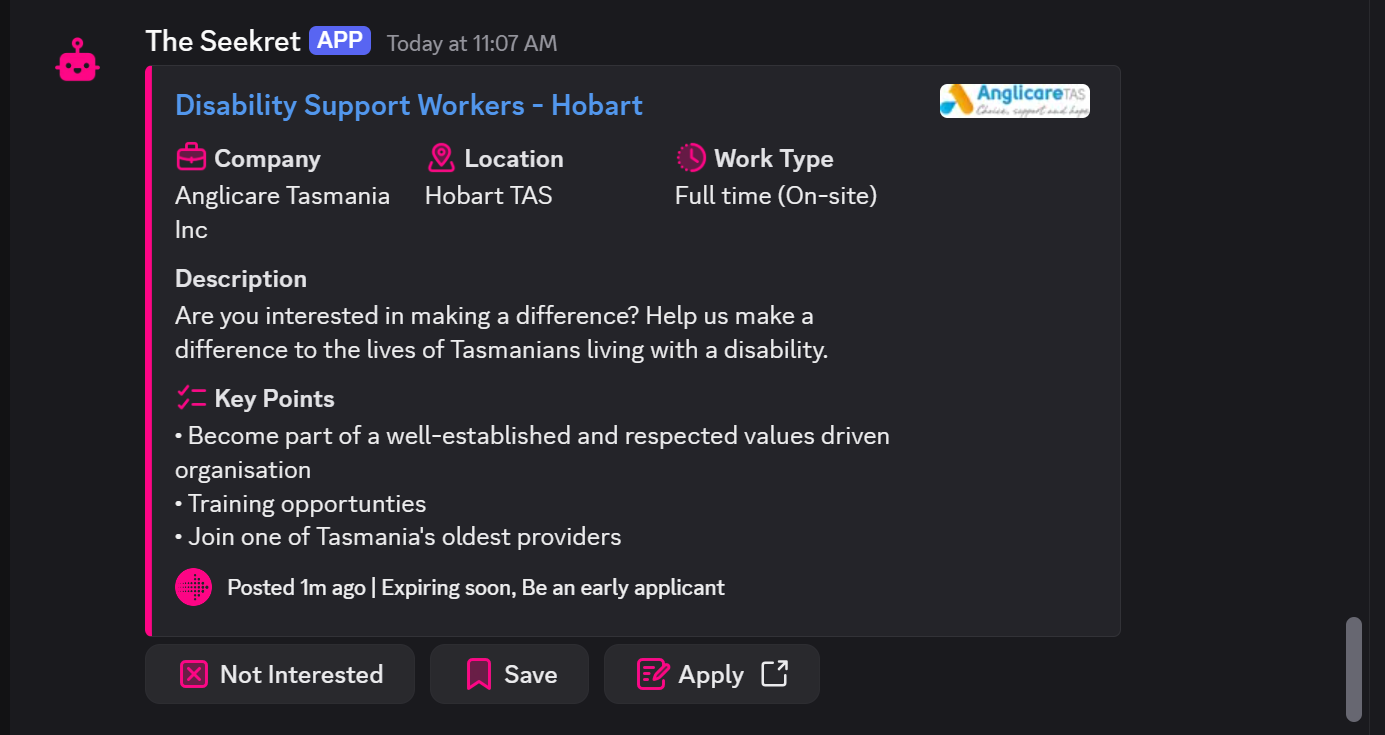Click the external link arrow icon on Apply

[x=775, y=673]
